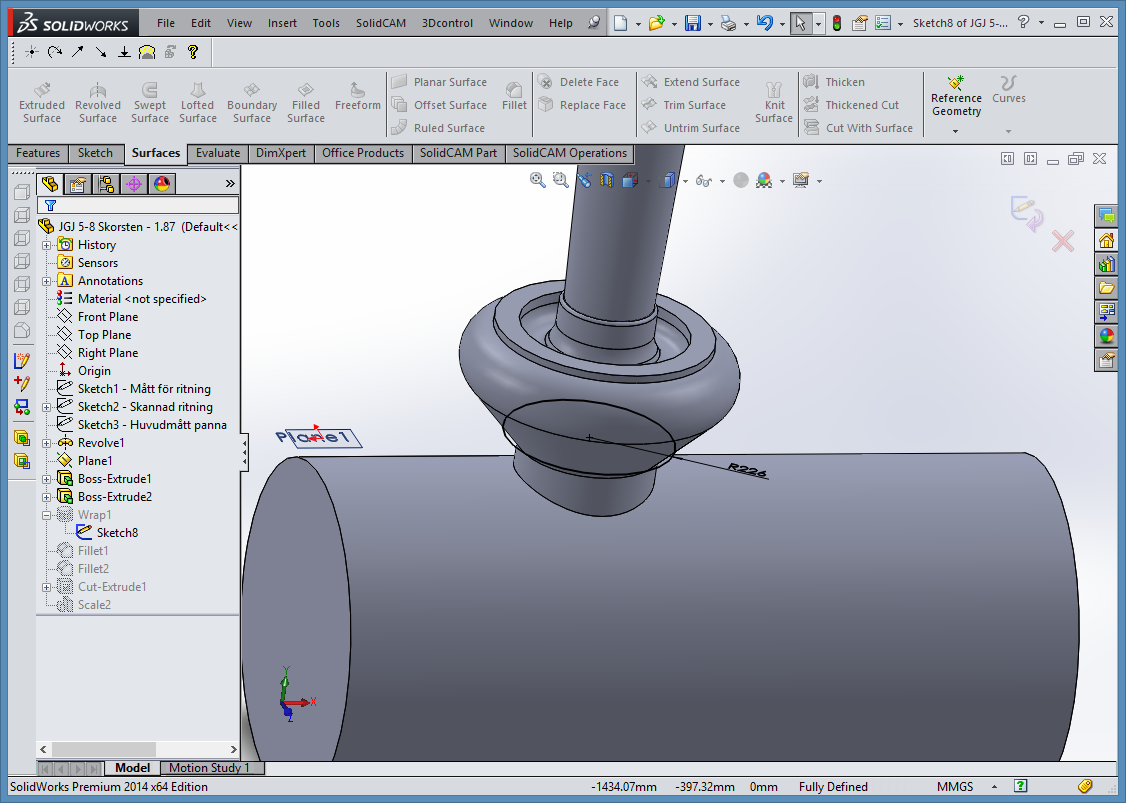The height and width of the screenshot is (803, 1126).
Task: Undo with the blue arrow icon
Action: click(764, 23)
